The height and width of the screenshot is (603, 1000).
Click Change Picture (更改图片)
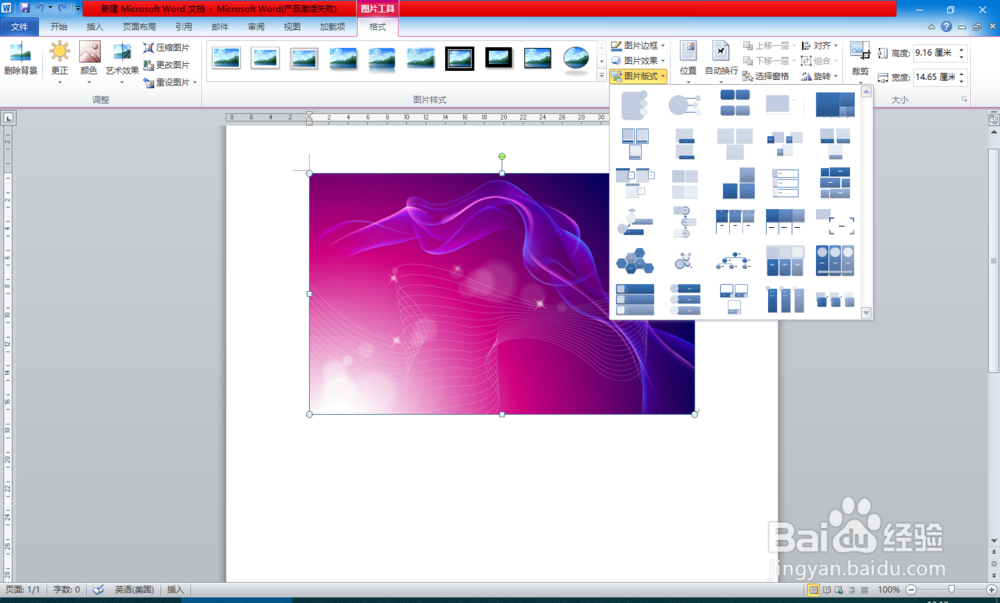pyautogui.click(x=166, y=65)
